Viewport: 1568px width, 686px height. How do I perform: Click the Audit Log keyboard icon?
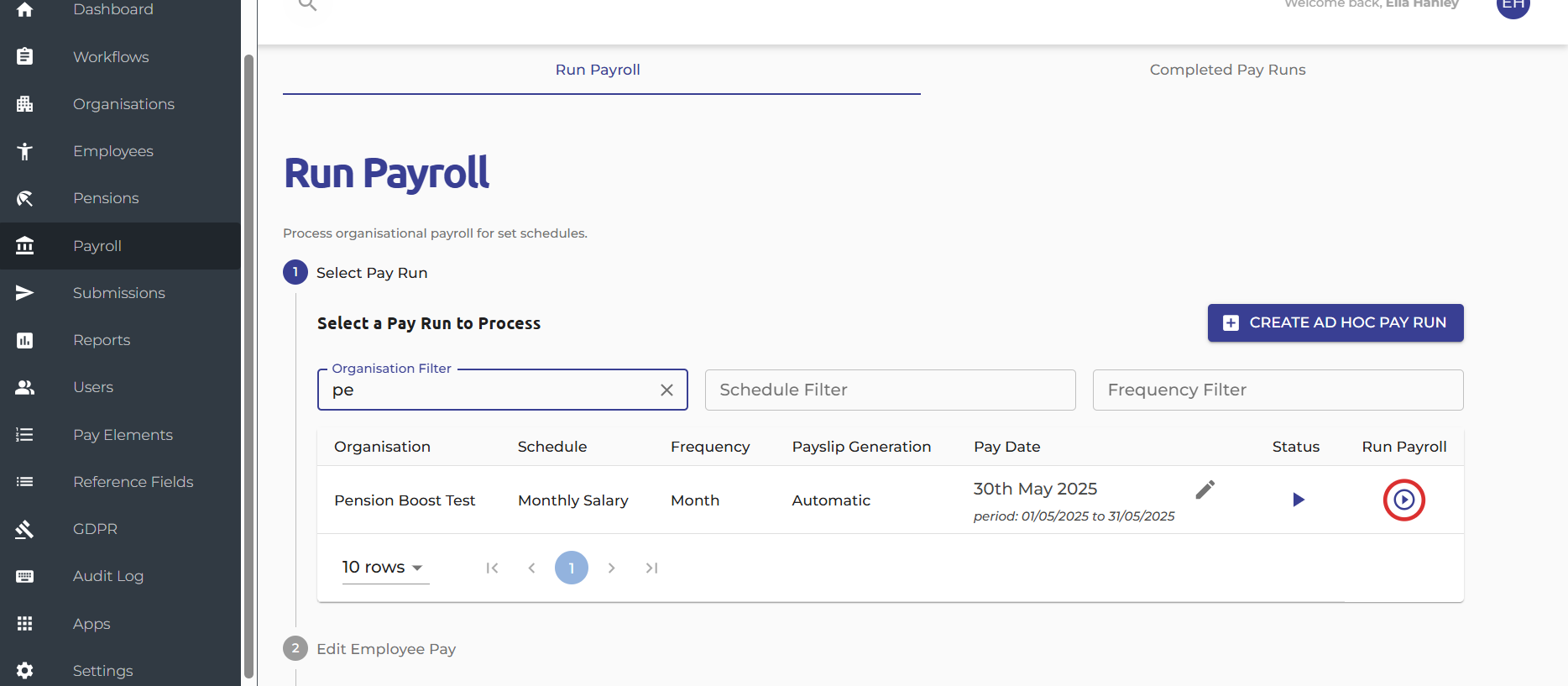pyautogui.click(x=25, y=576)
